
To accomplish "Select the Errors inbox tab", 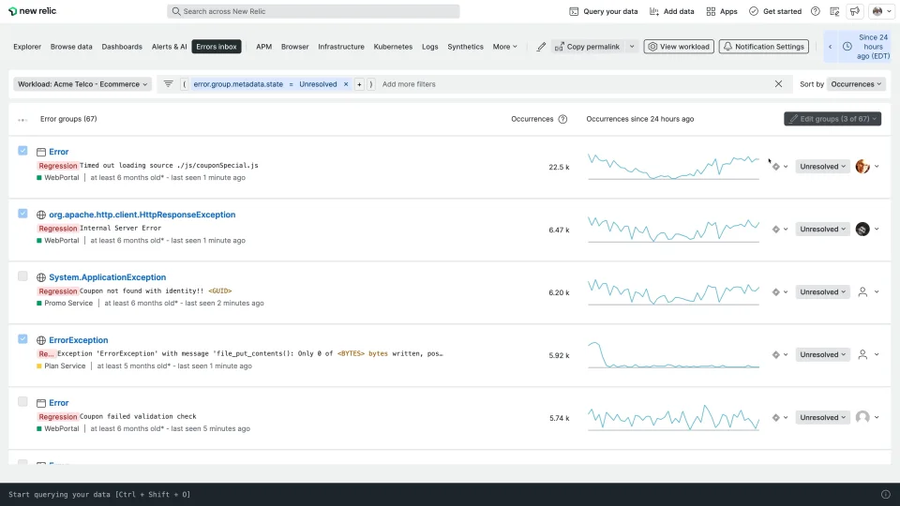I will (216, 47).
